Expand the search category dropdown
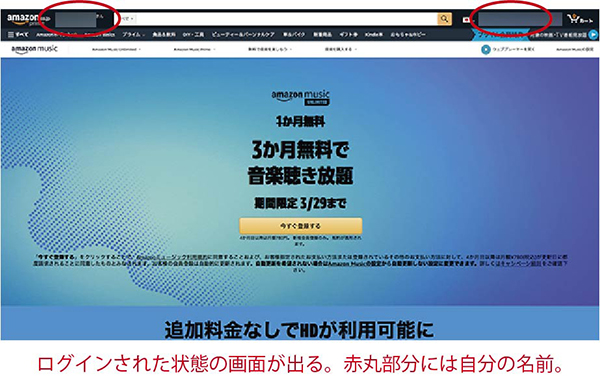This screenshot has width=600, height=378. (127, 18)
